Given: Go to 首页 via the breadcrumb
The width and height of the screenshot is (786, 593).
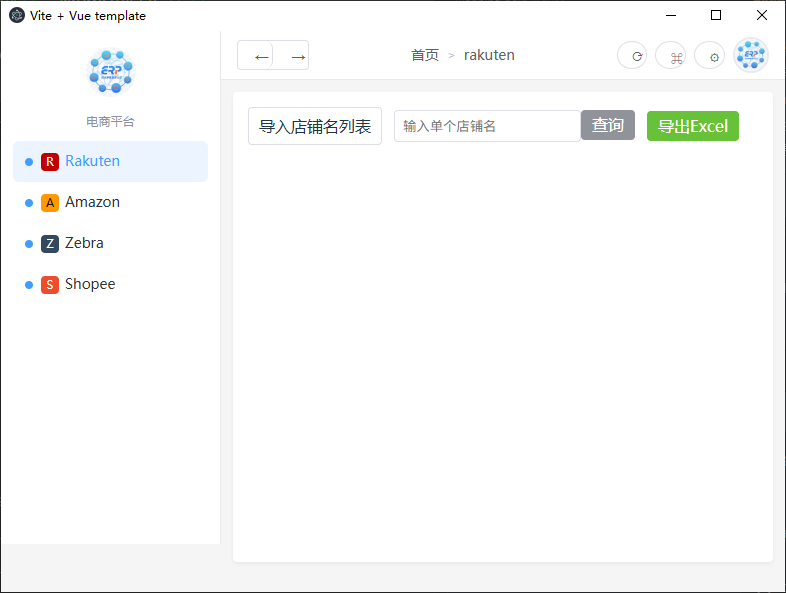Looking at the screenshot, I should pyautogui.click(x=425, y=55).
